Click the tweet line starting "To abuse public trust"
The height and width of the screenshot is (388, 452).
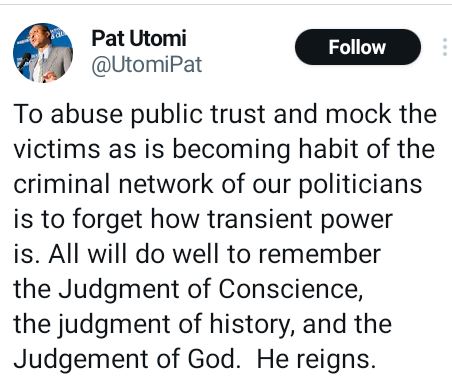(x=225, y=114)
